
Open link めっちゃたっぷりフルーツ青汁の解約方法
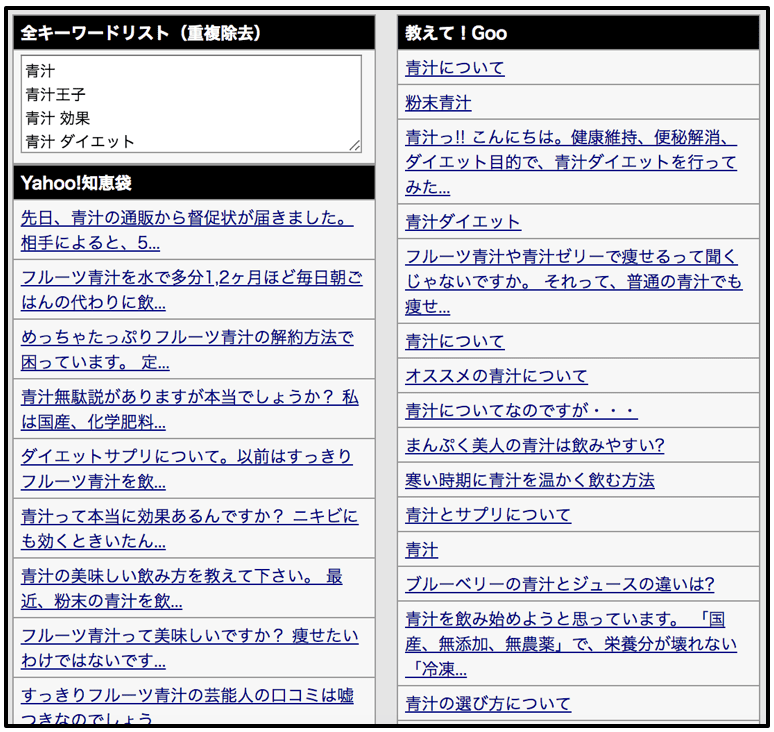pyautogui.click(x=187, y=349)
